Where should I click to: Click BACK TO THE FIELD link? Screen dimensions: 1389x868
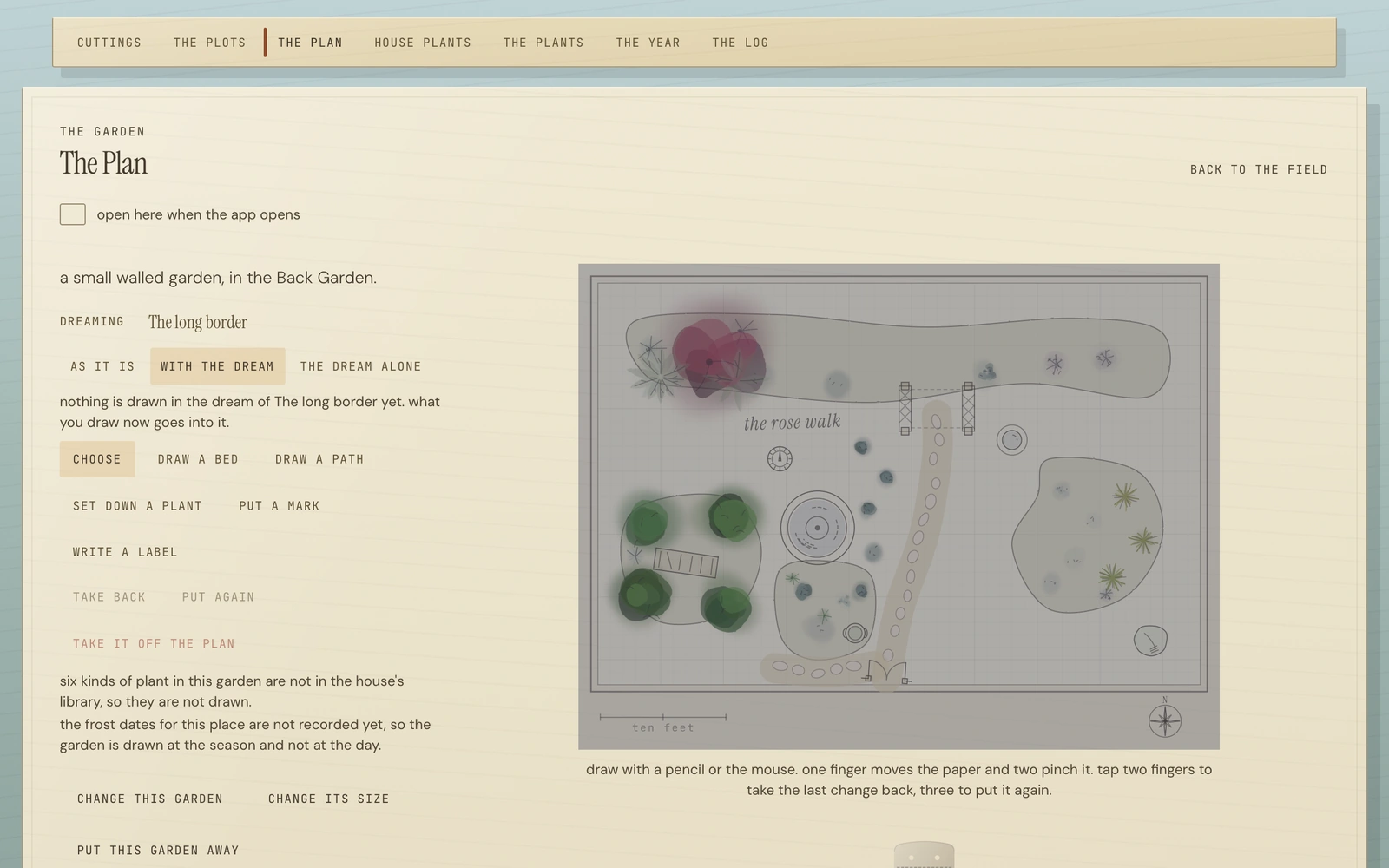coord(1259,169)
